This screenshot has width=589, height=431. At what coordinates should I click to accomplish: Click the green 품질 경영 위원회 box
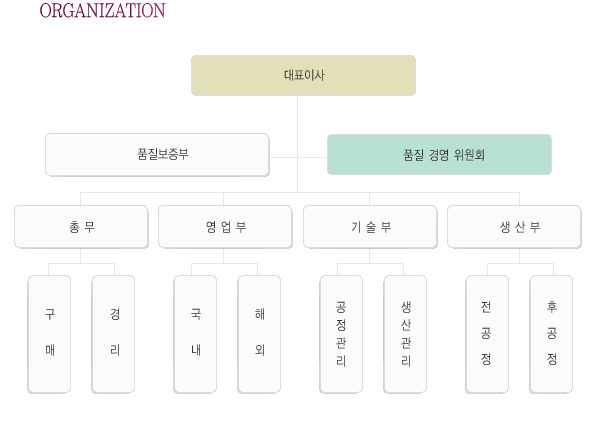point(439,154)
